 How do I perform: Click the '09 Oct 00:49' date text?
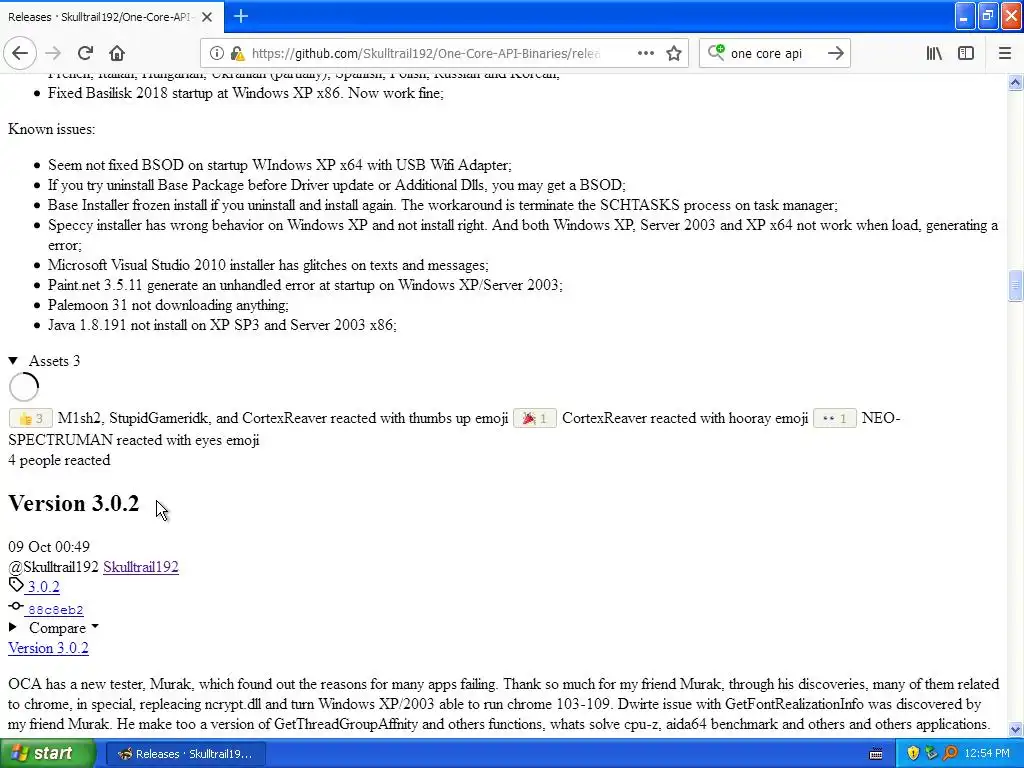(49, 547)
